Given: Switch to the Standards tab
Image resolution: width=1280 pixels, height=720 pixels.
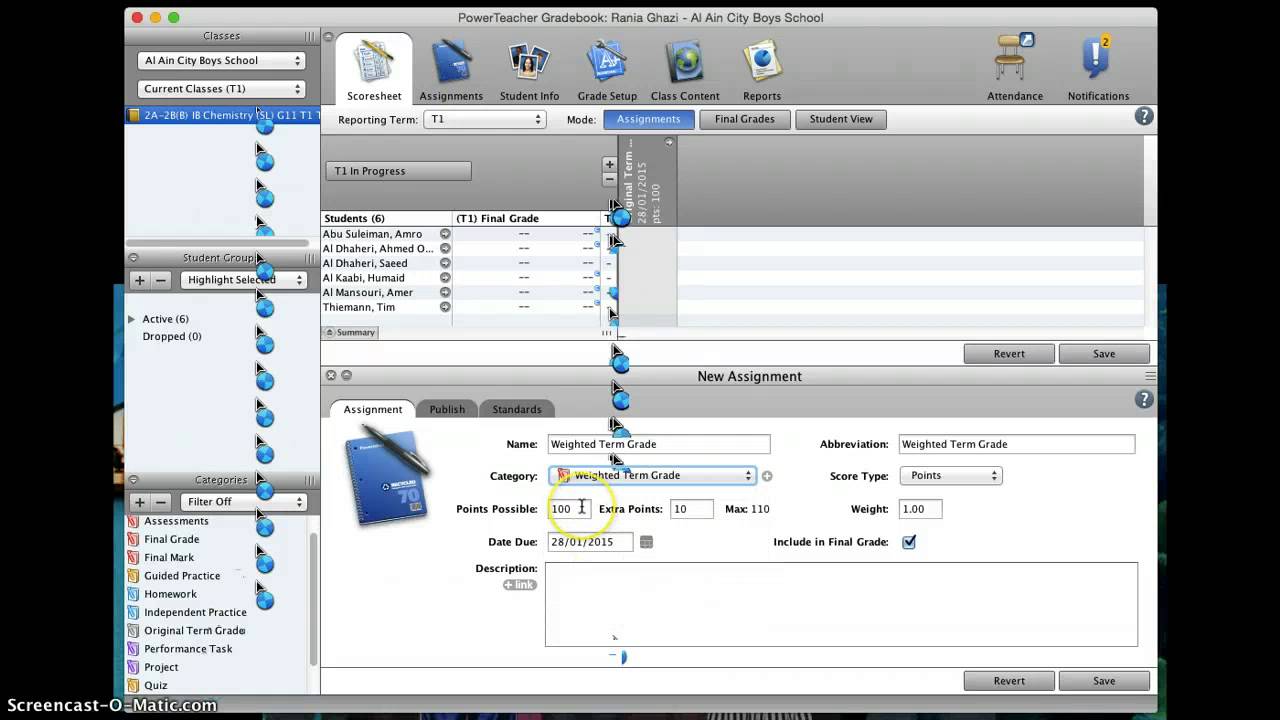Looking at the screenshot, I should [516, 409].
